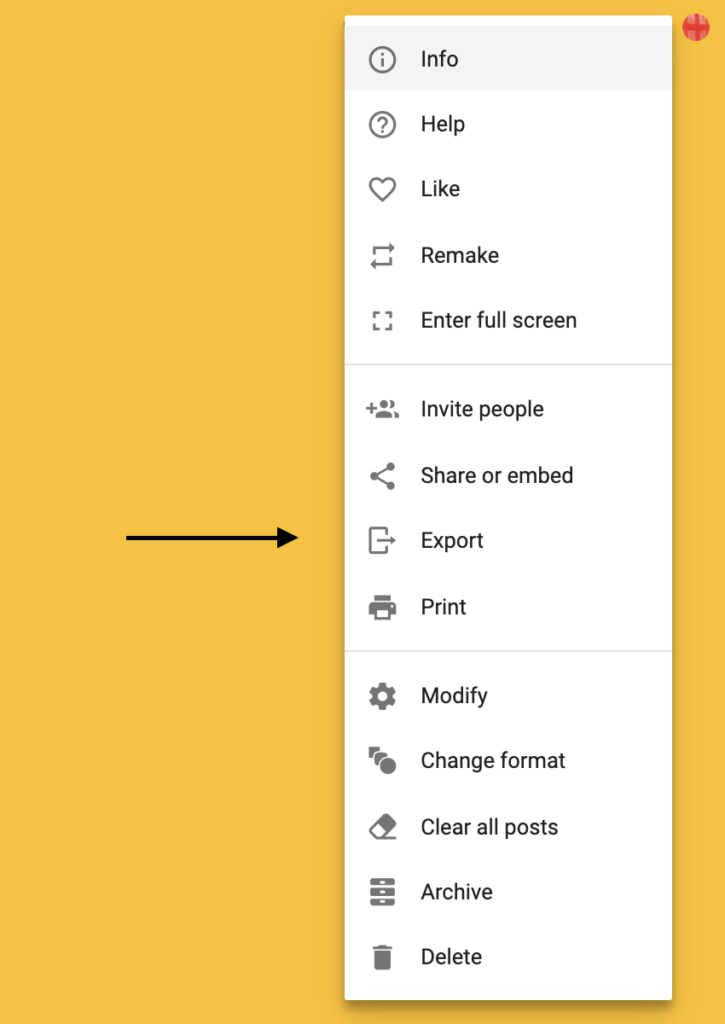Image resolution: width=725 pixels, height=1024 pixels.
Task: Choose Enter full screen from menu
Action: (x=508, y=321)
